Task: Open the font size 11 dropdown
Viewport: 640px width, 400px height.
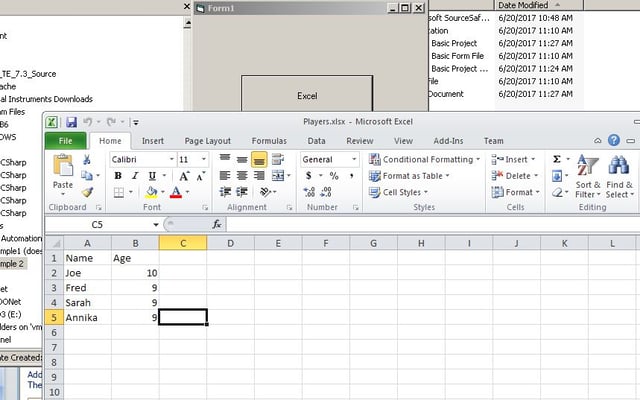Action: tap(204, 159)
